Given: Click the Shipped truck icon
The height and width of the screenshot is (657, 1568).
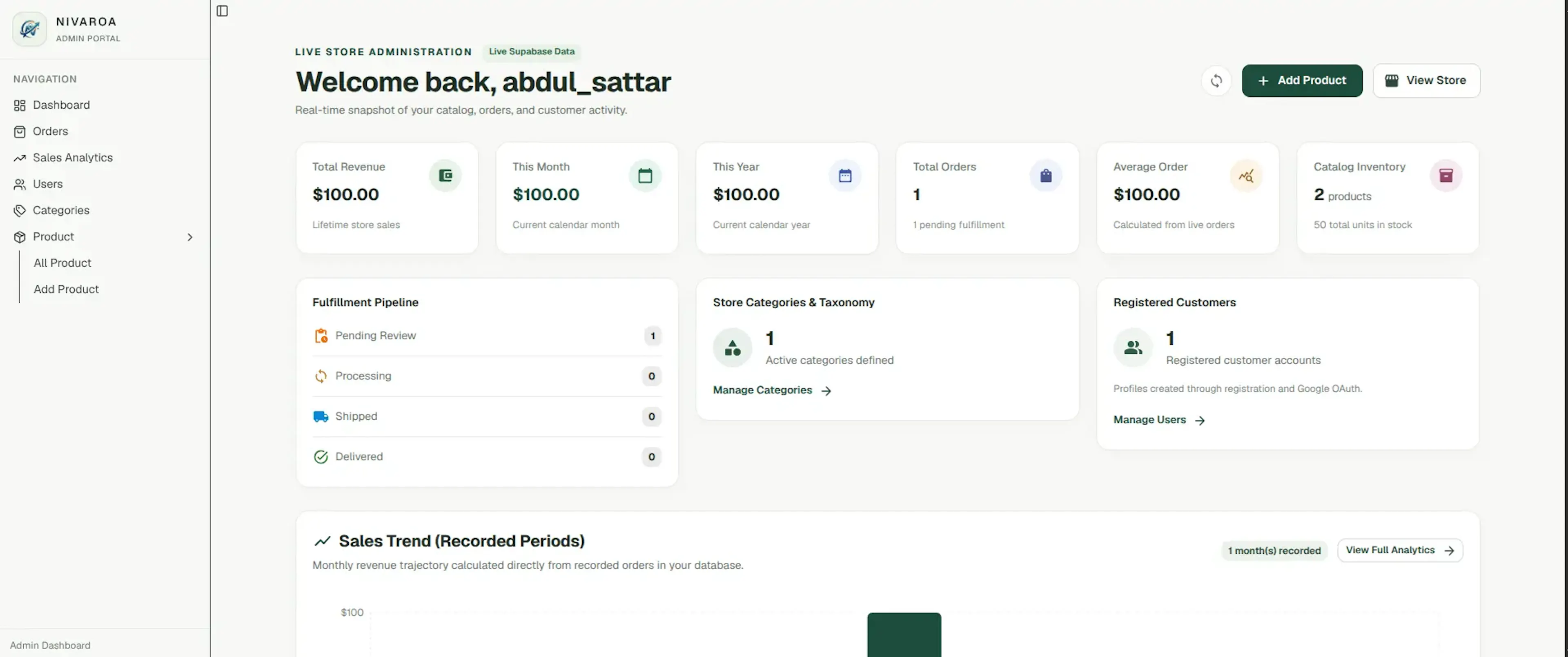Looking at the screenshot, I should tap(321, 416).
